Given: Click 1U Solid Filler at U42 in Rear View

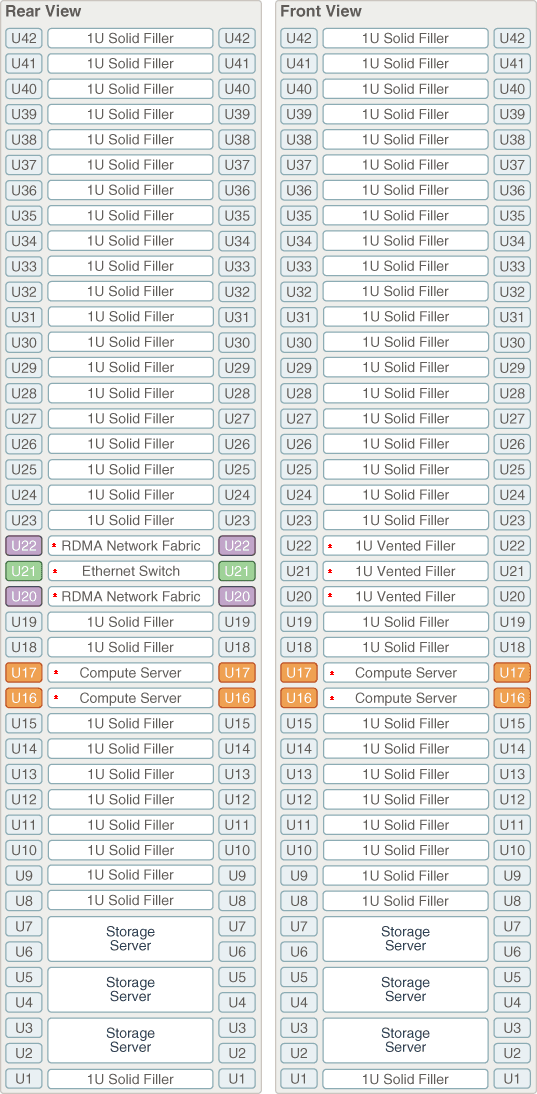Looking at the screenshot, I should click(x=130, y=38).
